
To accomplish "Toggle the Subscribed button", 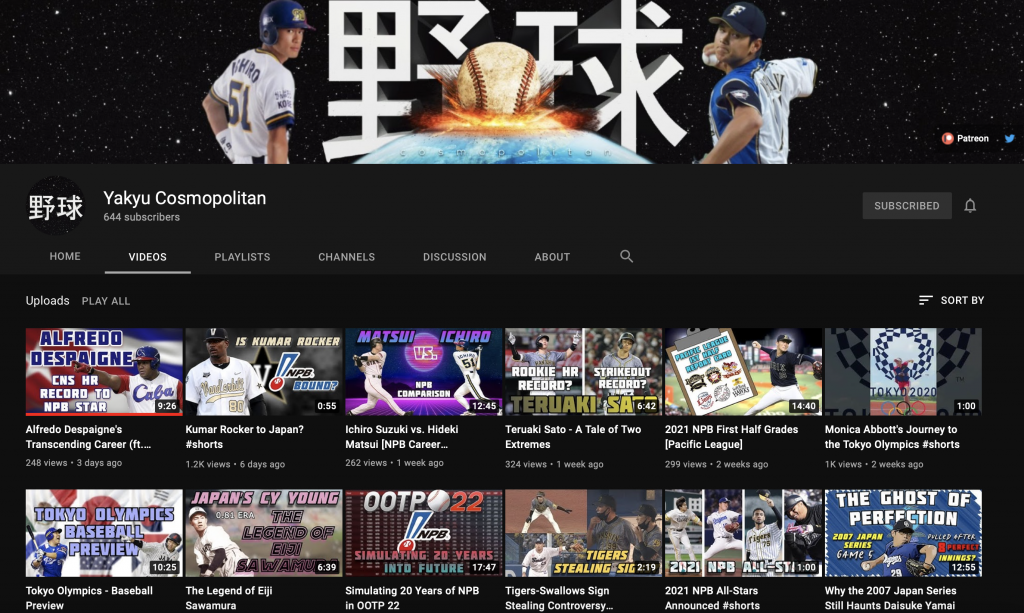I will [x=906, y=206].
